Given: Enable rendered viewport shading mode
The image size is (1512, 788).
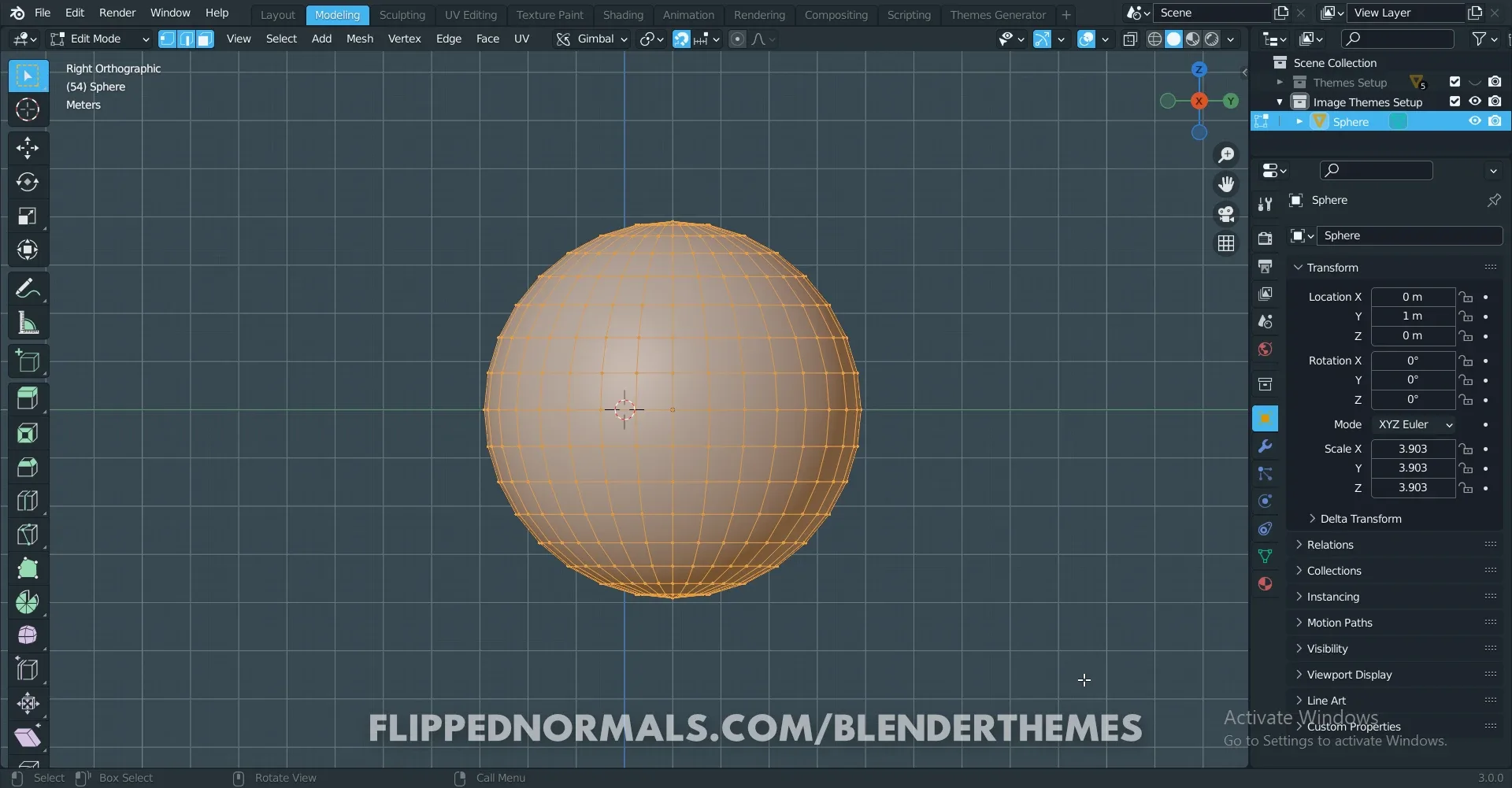Looking at the screenshot, I should (1211, 39).
